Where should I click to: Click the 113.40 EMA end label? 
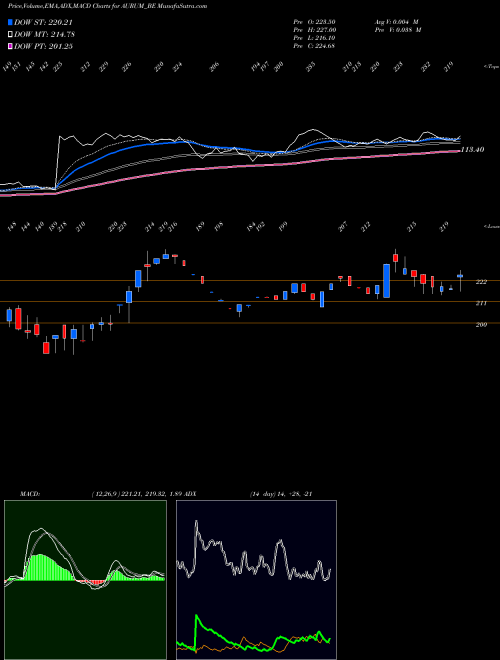[x=472, y=149]
